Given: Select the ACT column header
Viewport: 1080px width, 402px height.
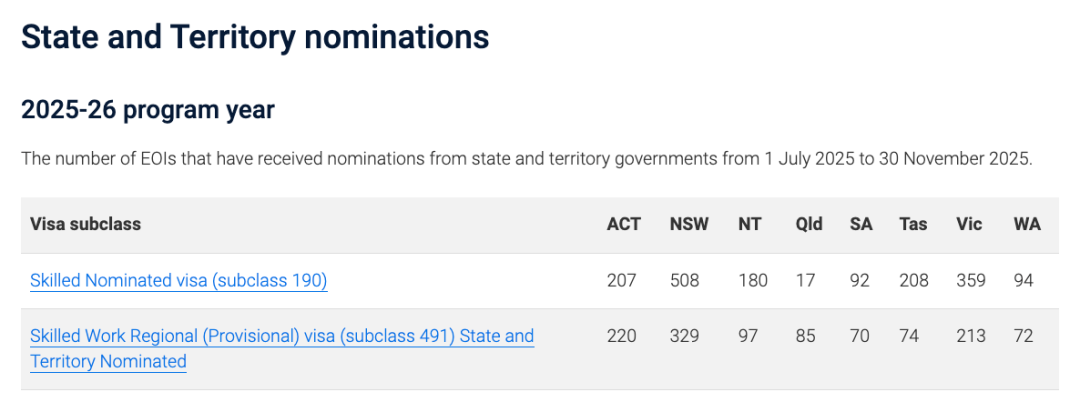Looking at the screenshot, I should pyautogui.click(x=623, y=224).
